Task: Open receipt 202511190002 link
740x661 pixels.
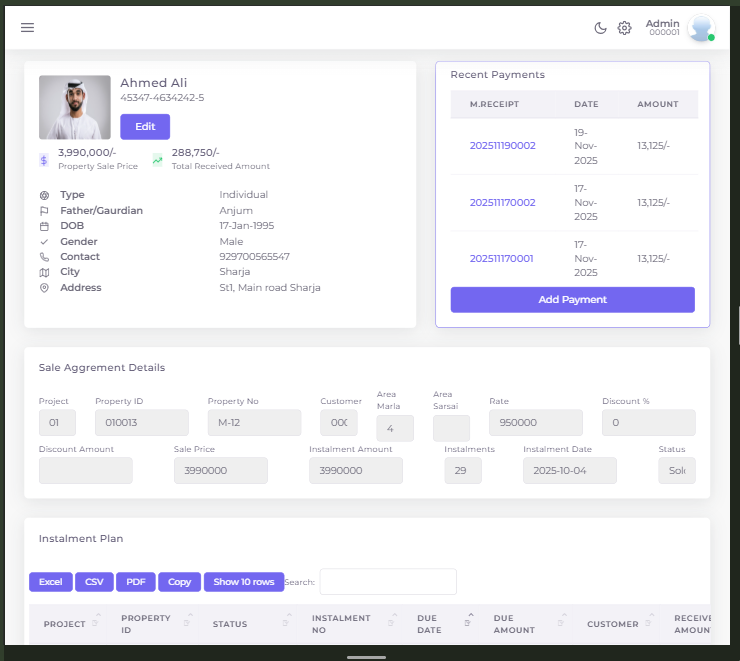Action: (x=502, y=146)
